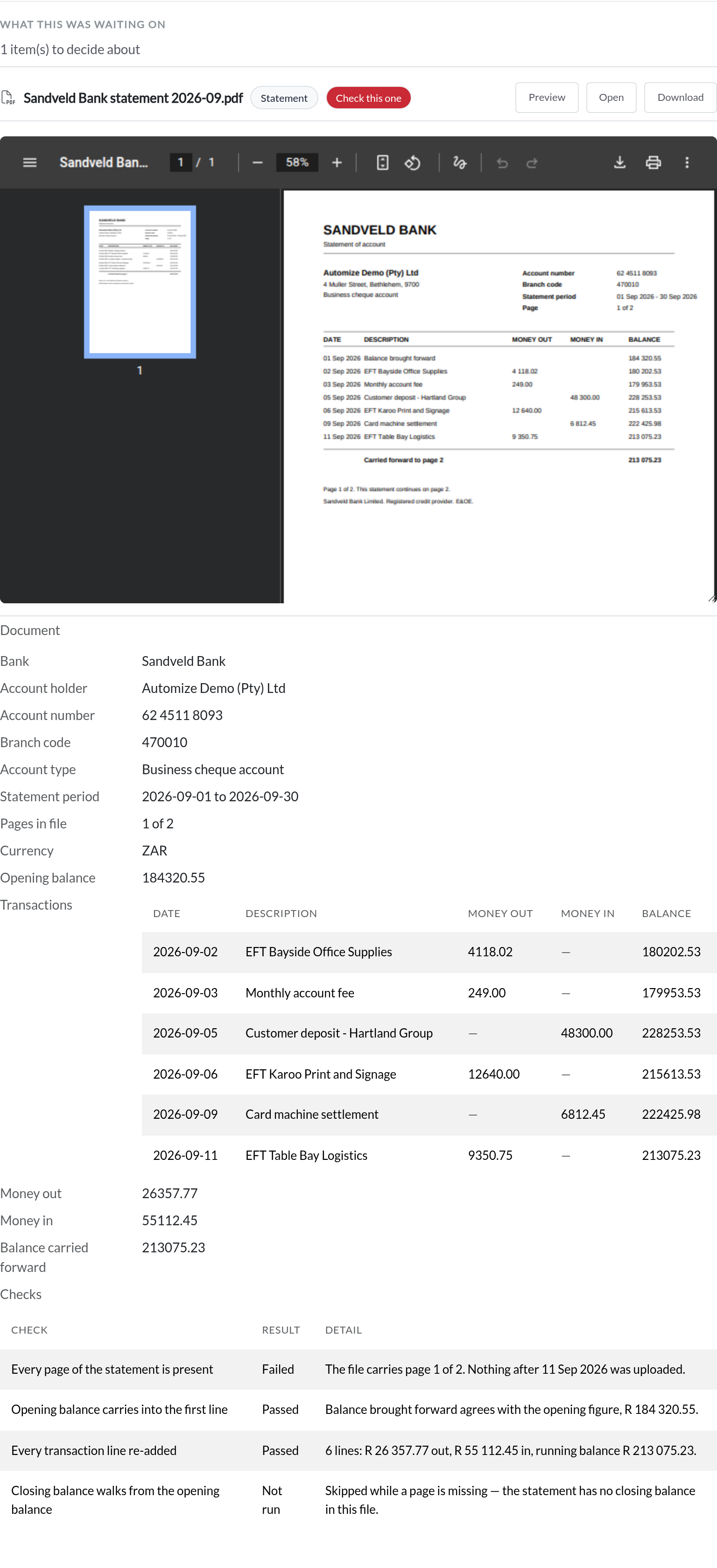Viewport: 717px width, 1568px height.
Task: Click the 58% zoom level field
Action: click(297, 162)
